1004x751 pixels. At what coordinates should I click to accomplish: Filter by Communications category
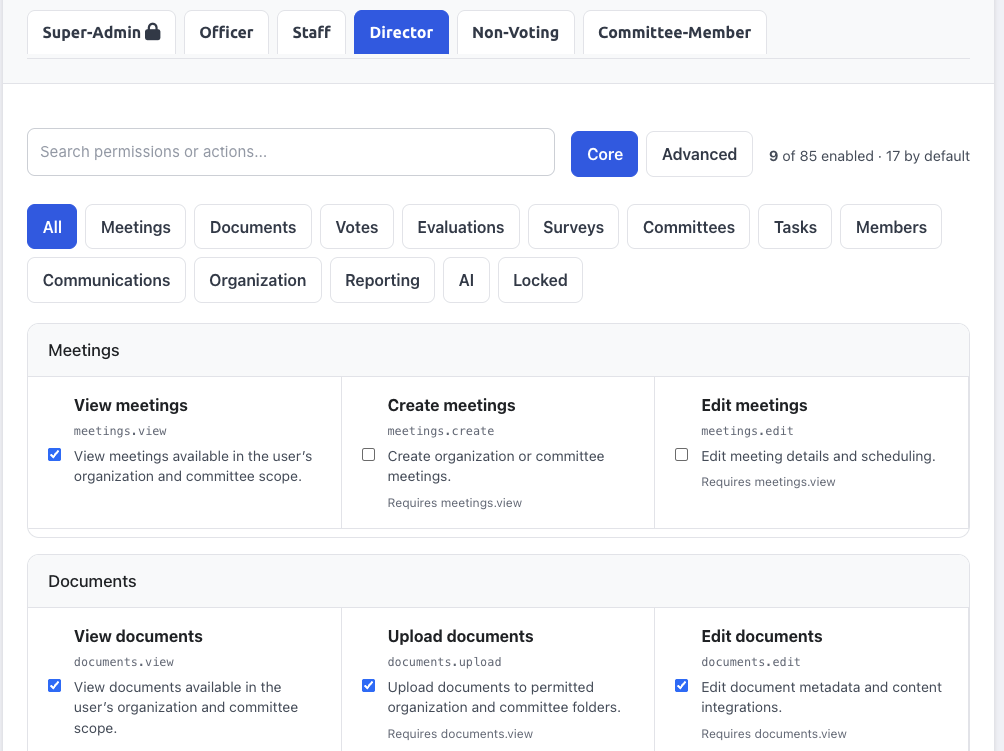(106, 280)
